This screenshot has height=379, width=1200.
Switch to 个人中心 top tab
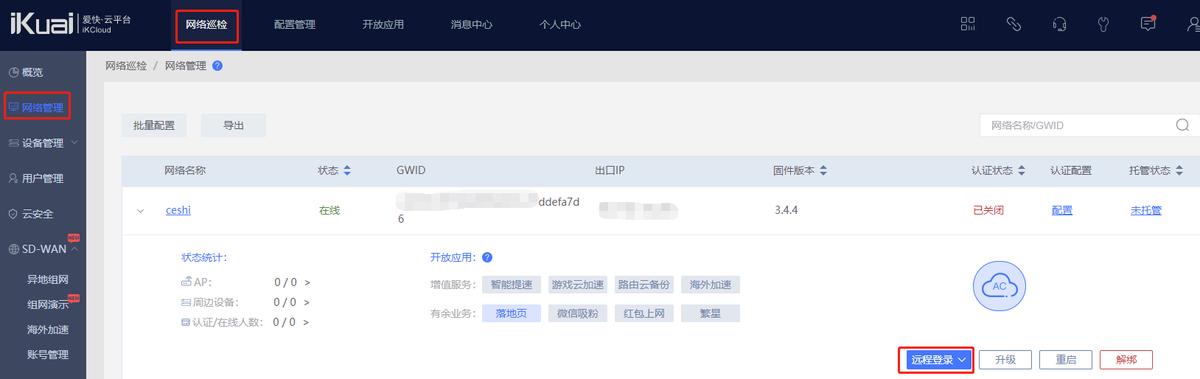click(x=560, y=24)
